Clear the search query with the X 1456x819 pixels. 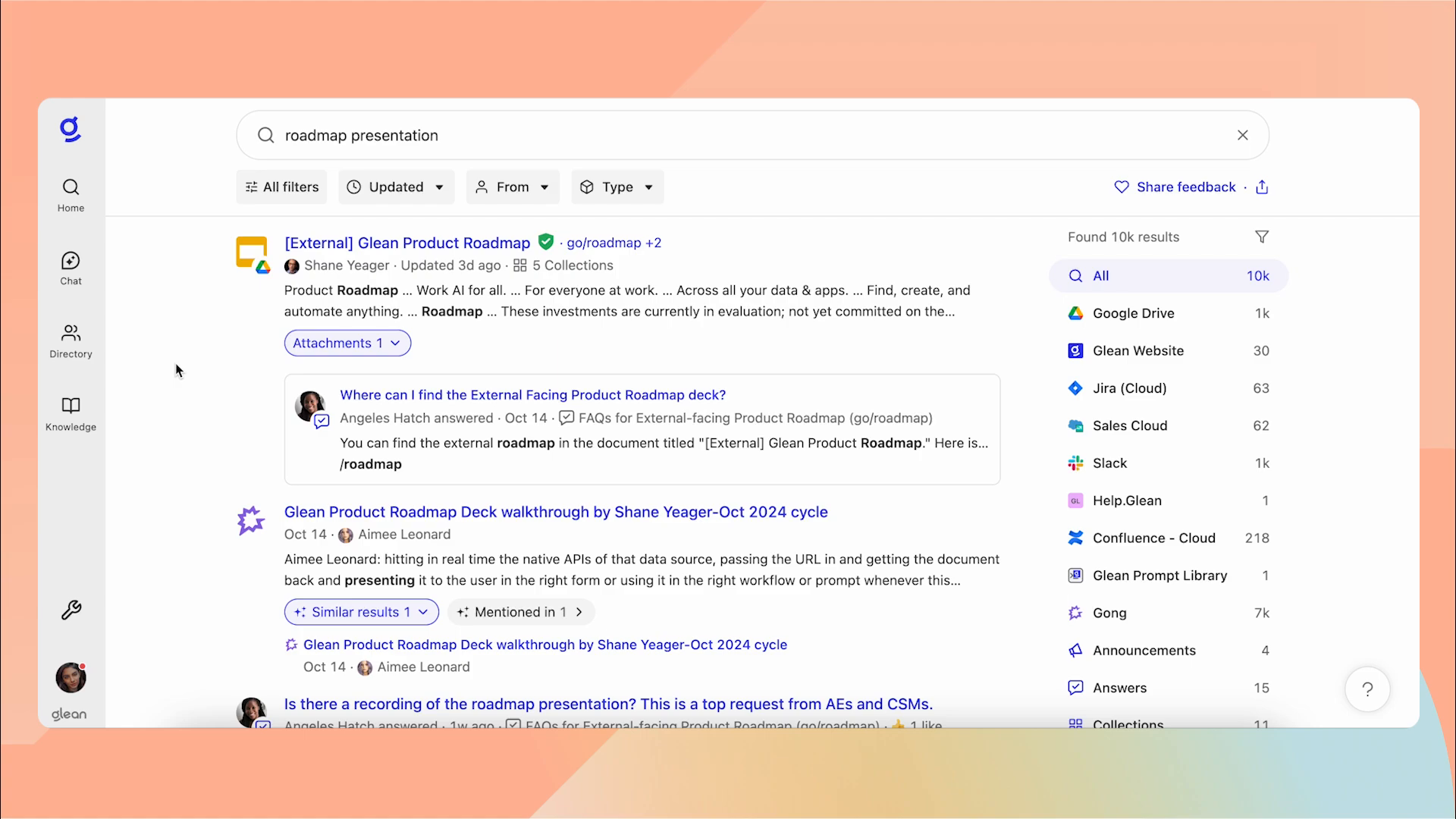click(1242, 135)
